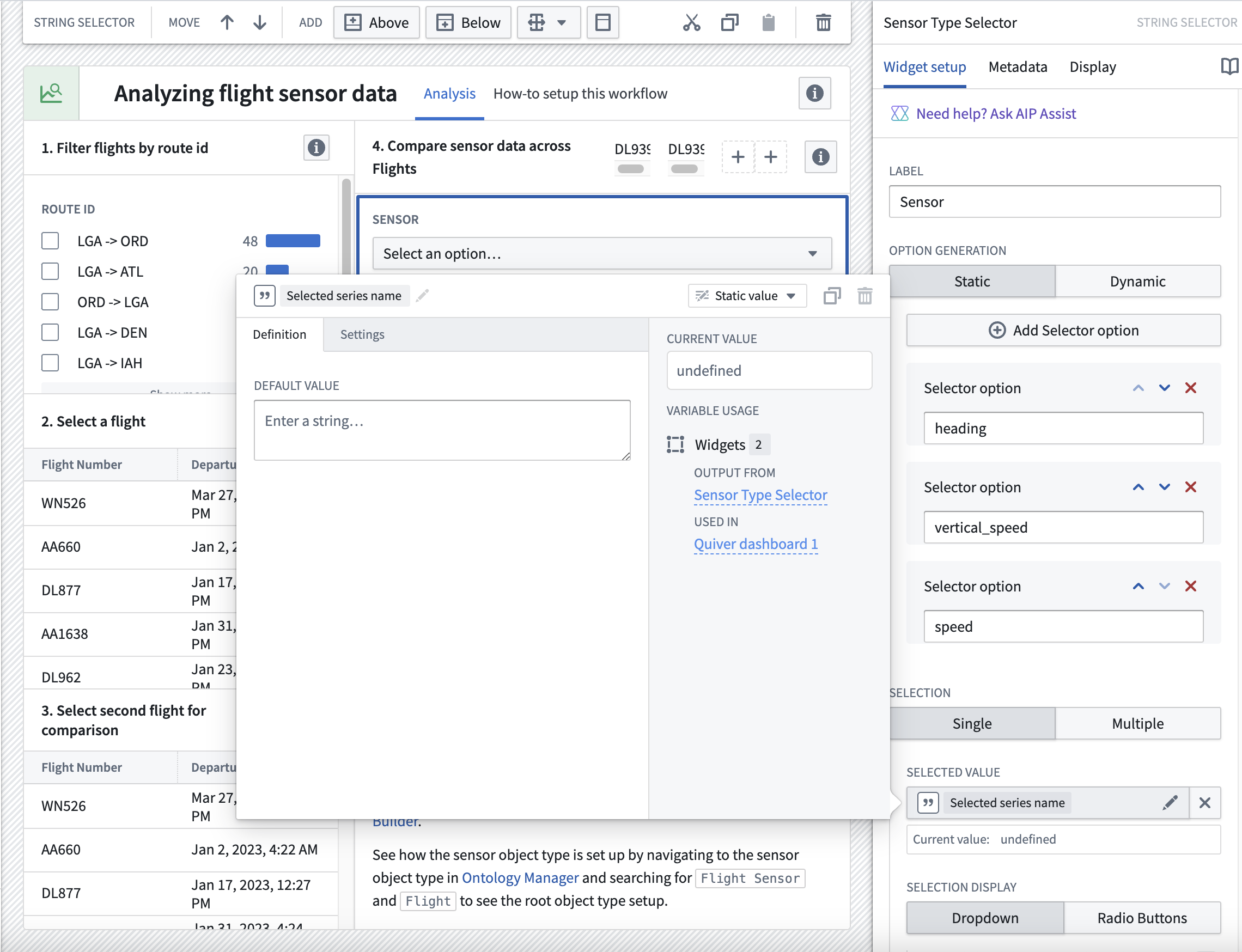1242x952 pixels.
Task: Open the variable Settings tab
Action: pos(362,334)
